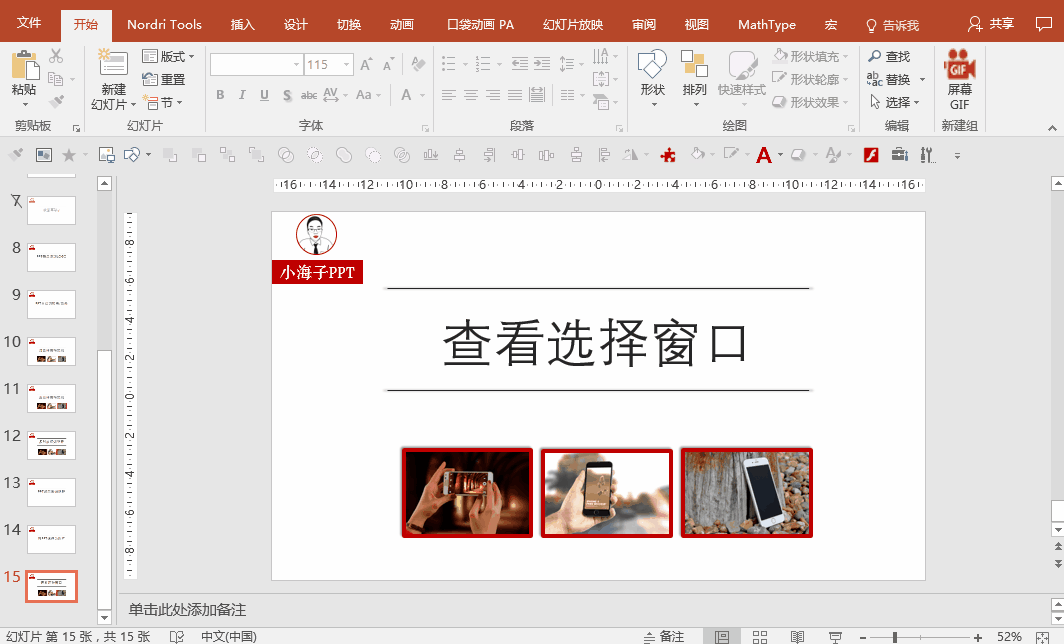
Task: Click the red puzzle piece add-in icon
Action: pos(669,155)
